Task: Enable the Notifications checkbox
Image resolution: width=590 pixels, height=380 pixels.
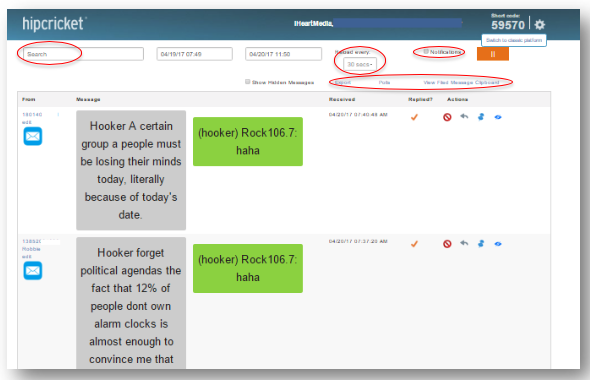Action: (426, 52)
